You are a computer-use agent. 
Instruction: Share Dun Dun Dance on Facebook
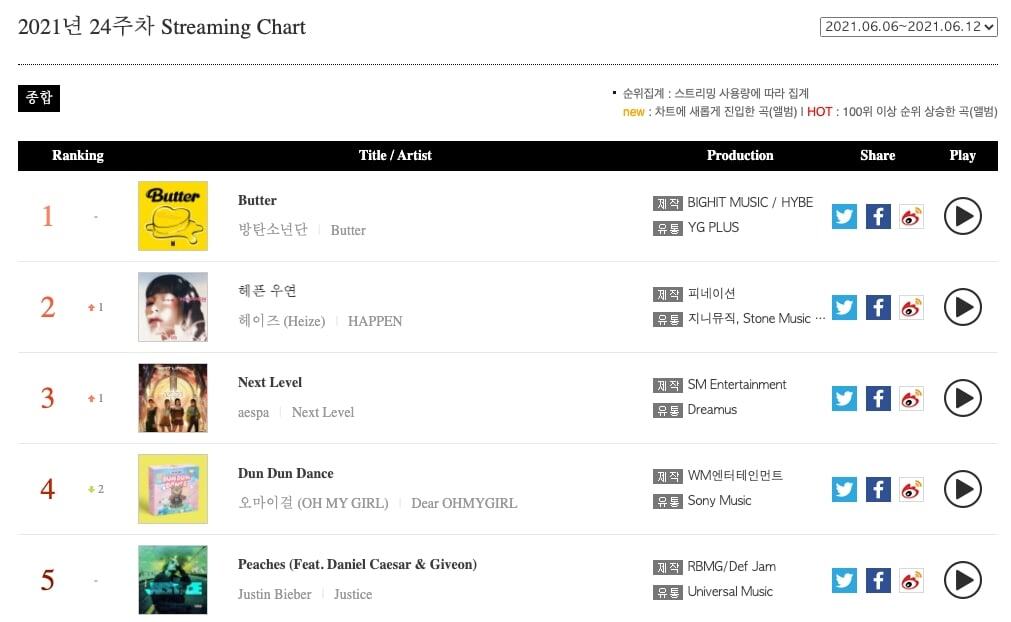[x=878, y=489]
